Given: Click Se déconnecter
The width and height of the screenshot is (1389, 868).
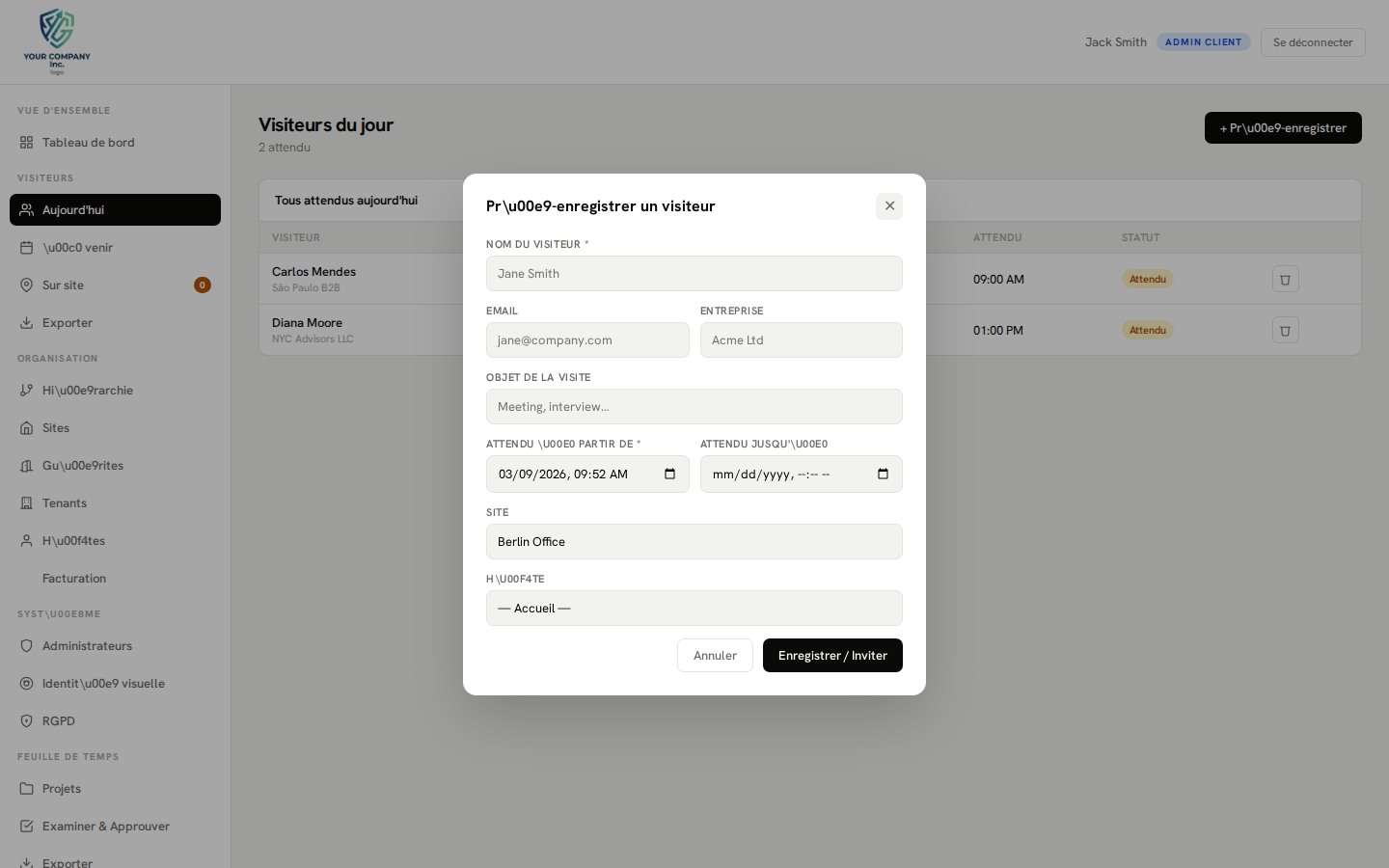Looking at the screenshot, I should (x=1313, y=41).
